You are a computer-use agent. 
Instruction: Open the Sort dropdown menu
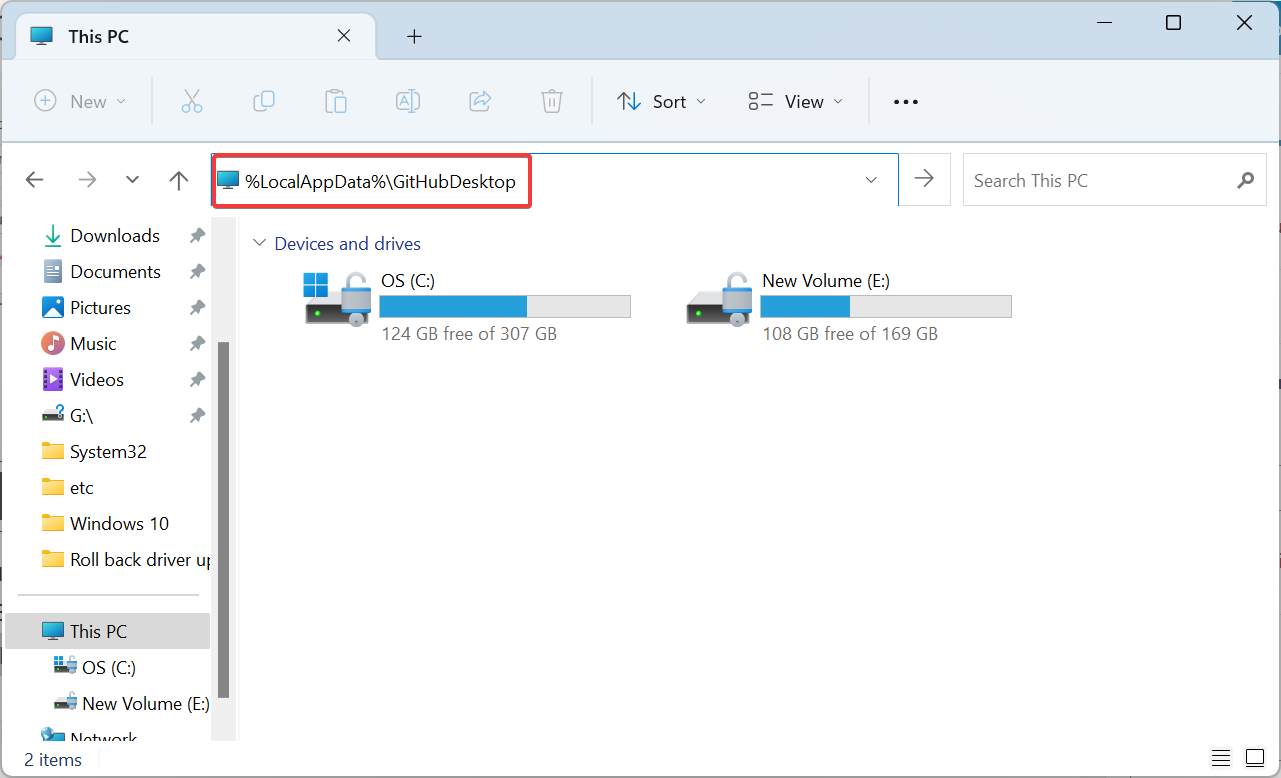click(x=662, y=101)
